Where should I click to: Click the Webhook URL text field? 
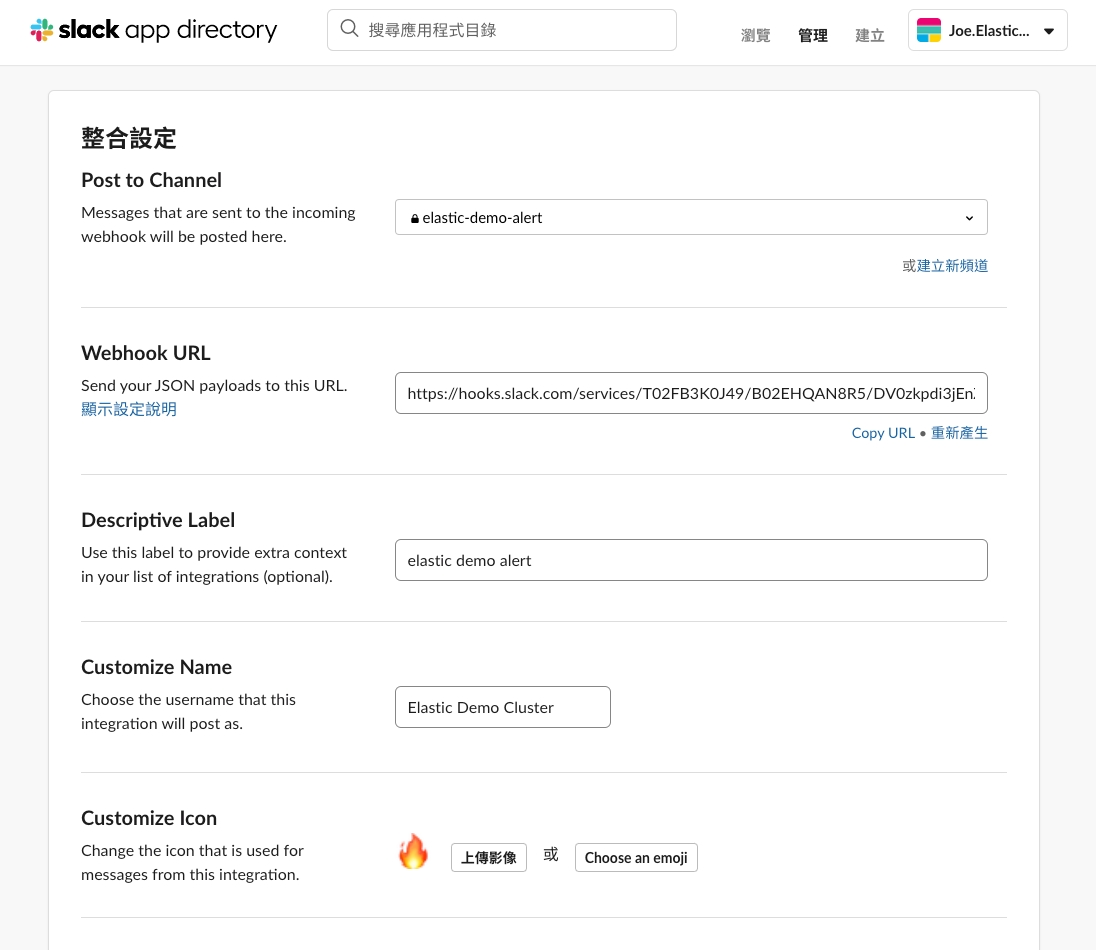coord(691,393)
